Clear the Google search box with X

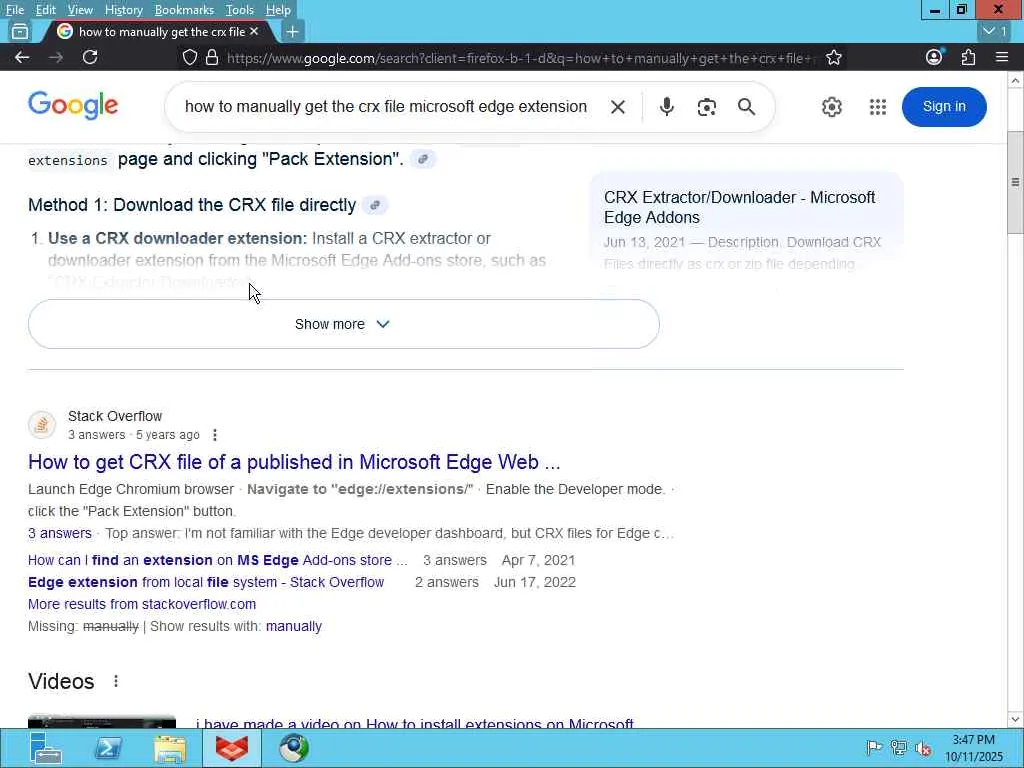point(618,106)
